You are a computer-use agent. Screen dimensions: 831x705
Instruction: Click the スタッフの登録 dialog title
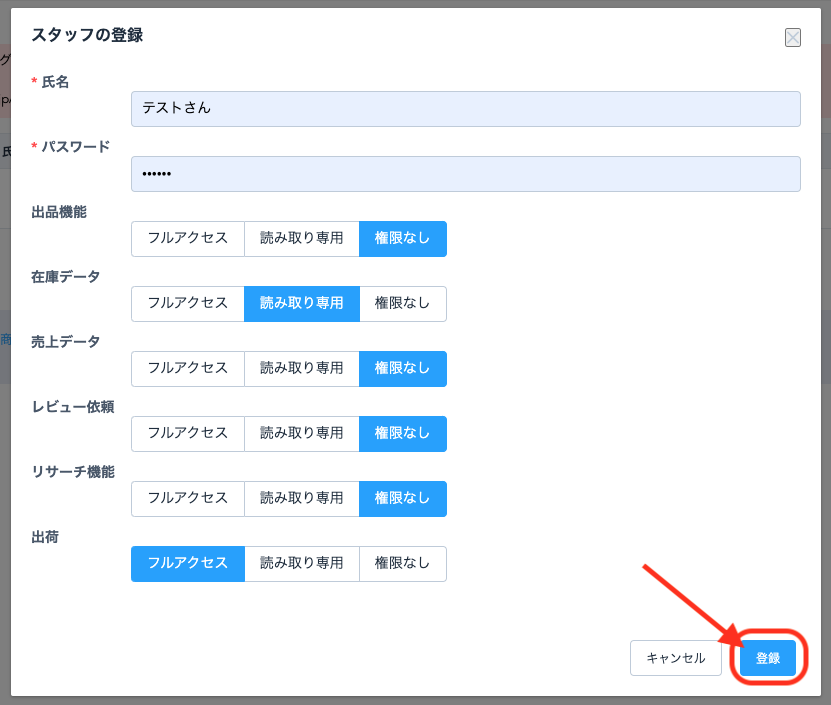[87, 35]
